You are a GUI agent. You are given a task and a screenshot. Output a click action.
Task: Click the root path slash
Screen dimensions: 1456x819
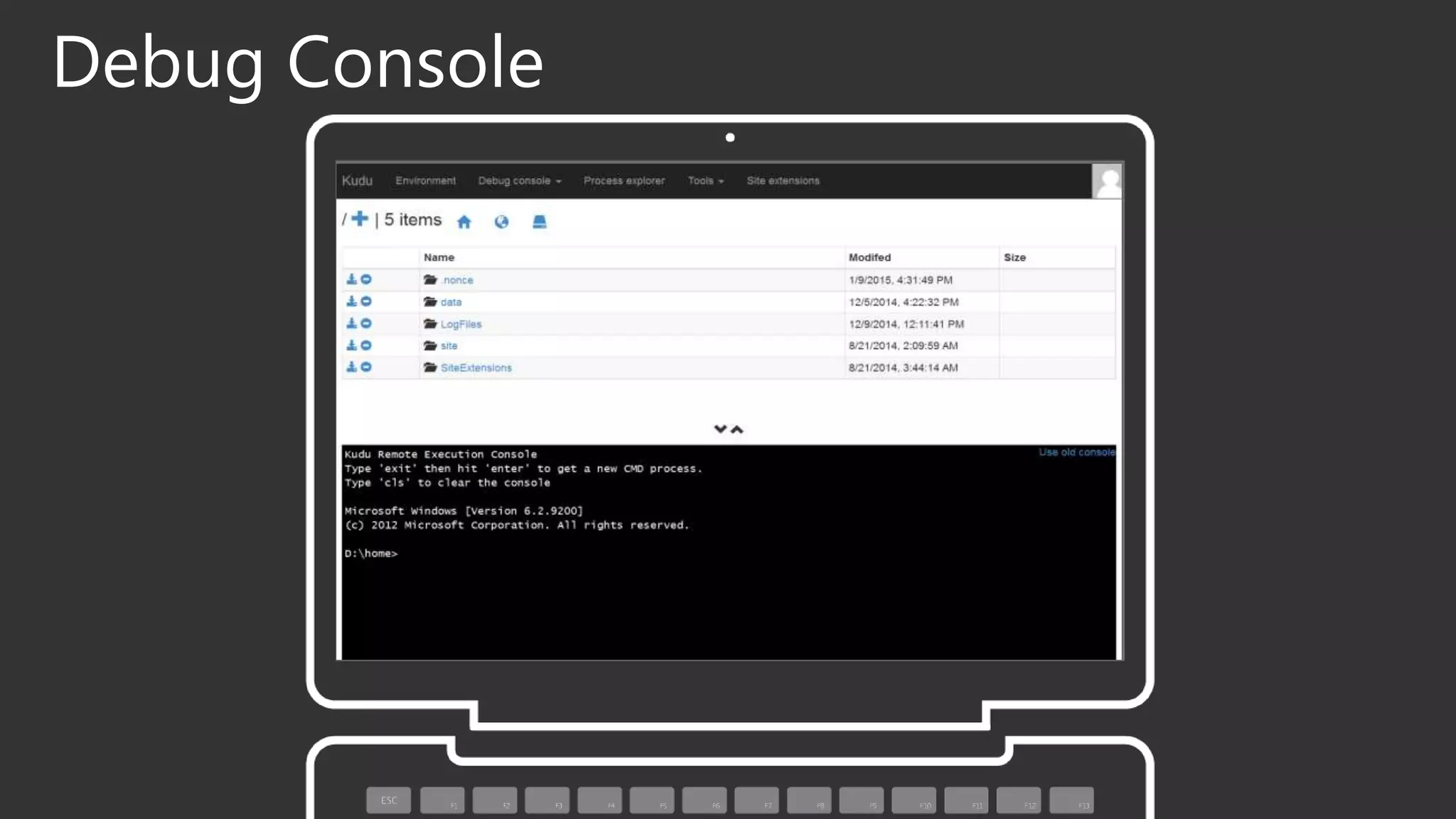[344, 220]
